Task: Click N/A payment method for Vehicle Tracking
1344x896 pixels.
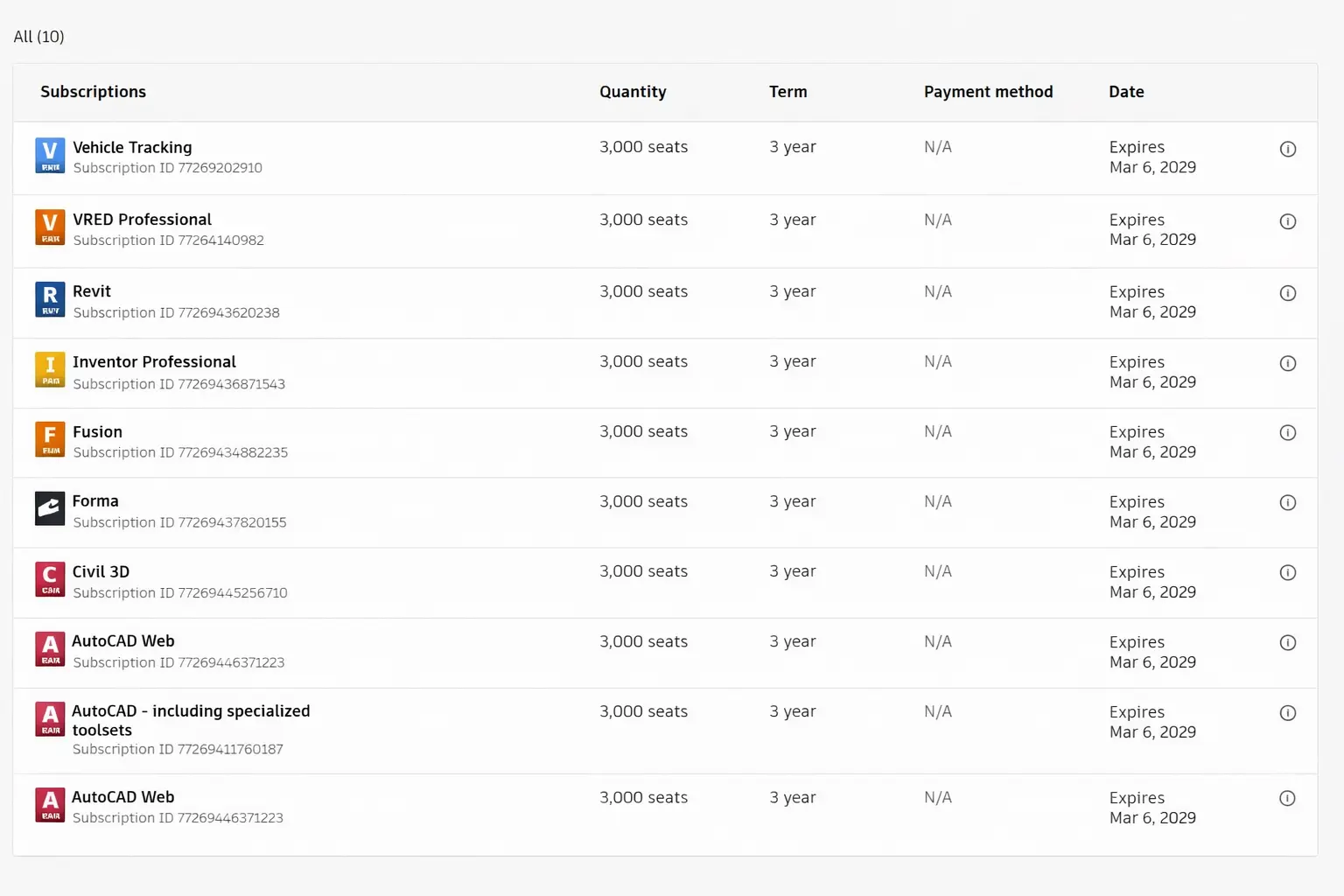Action: pos(938,147)
